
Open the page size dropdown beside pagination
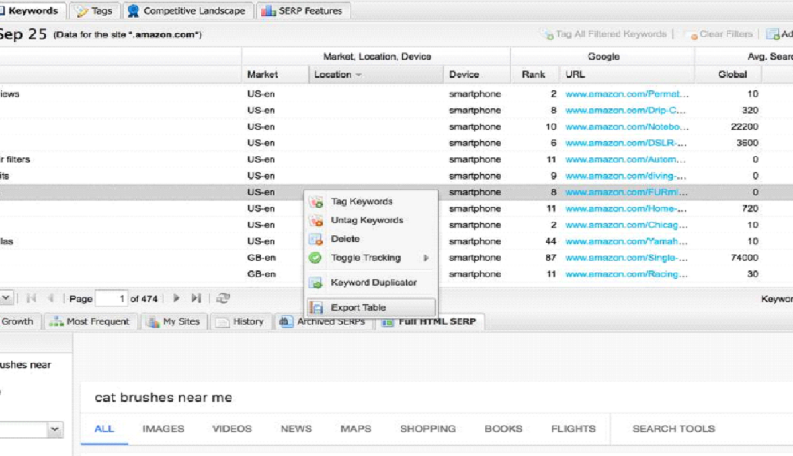6,298
